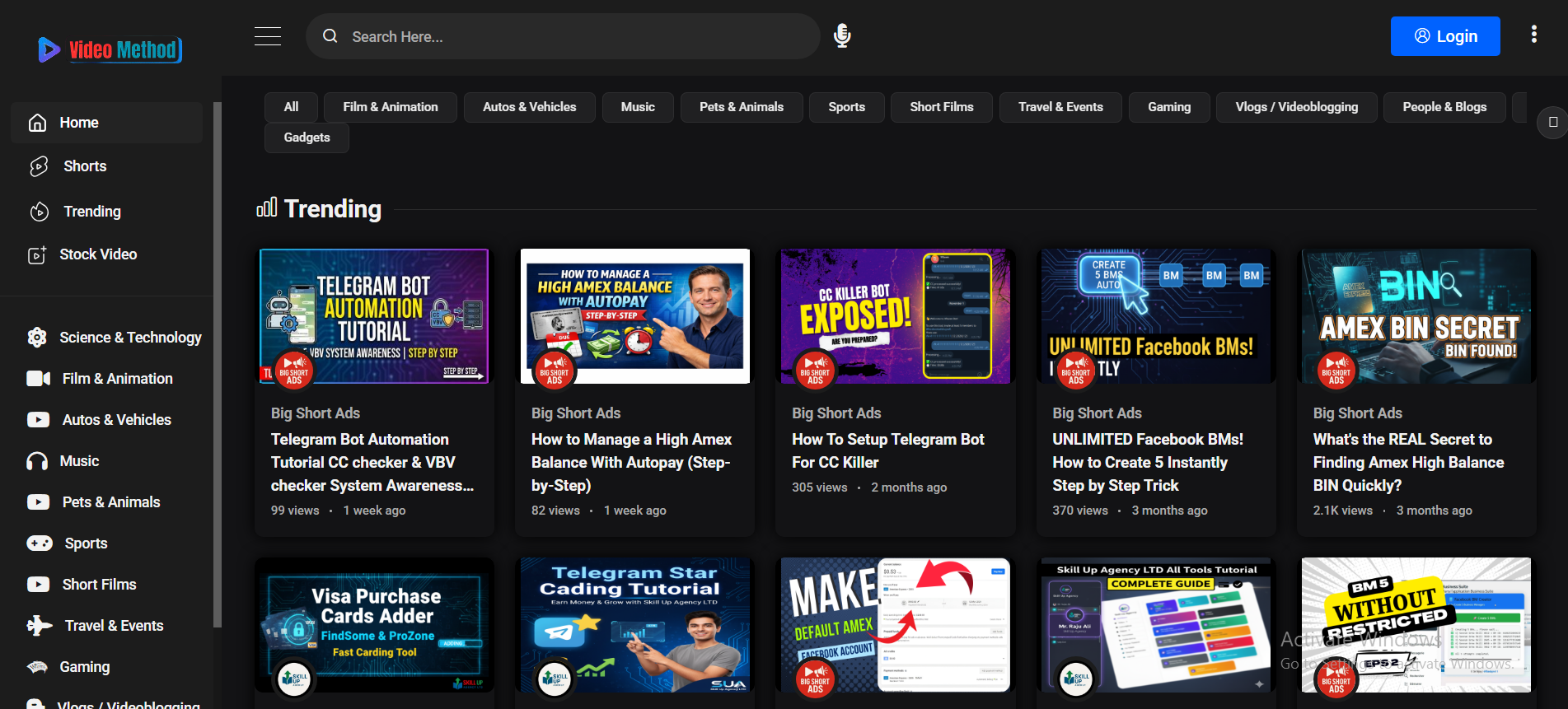
Task: Open How to Manage High Amex Balance title
Action: click(632, 463)
